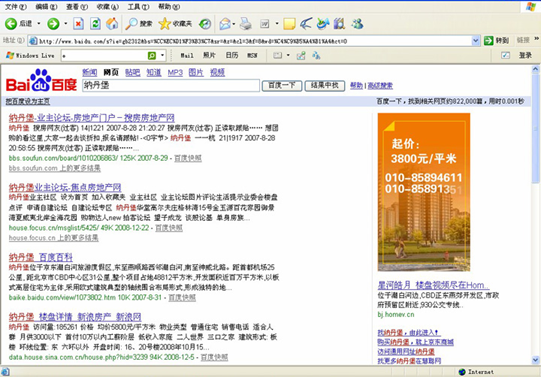Open the 星河皓月 楼盘视频 ad link
The image size is (541, 377).
pos(433,285)
